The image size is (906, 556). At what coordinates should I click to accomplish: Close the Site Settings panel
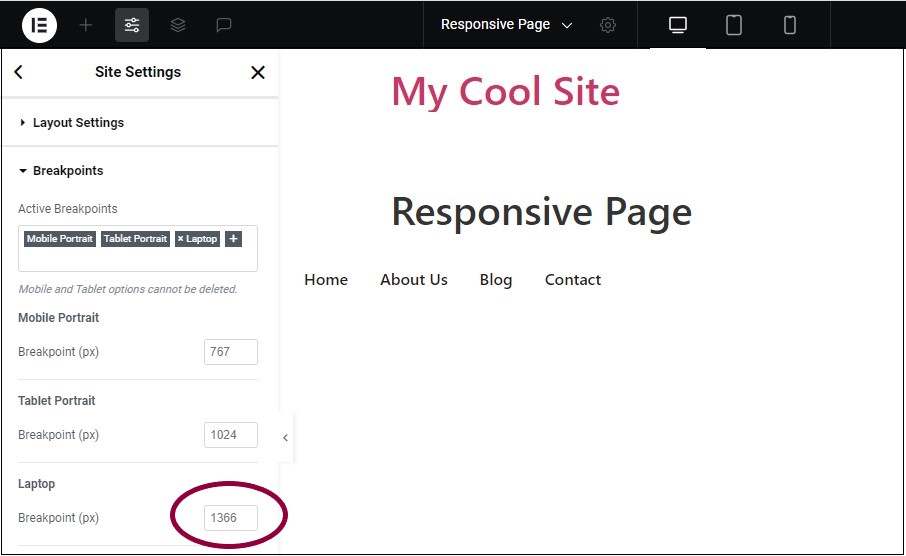tap(258, 72)
